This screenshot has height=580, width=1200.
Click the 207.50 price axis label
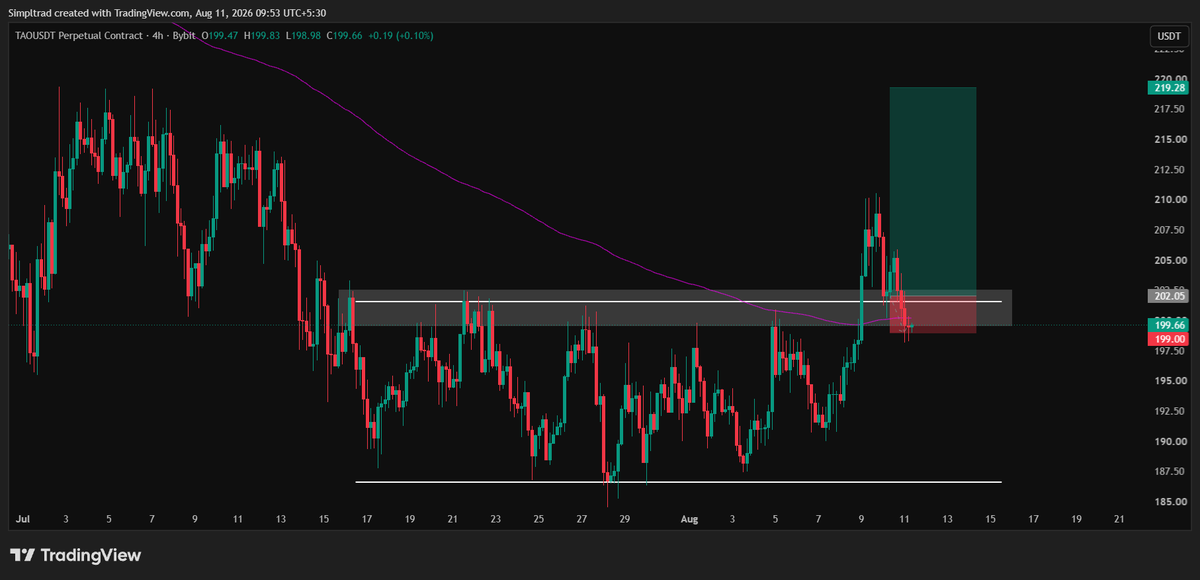1170,230
